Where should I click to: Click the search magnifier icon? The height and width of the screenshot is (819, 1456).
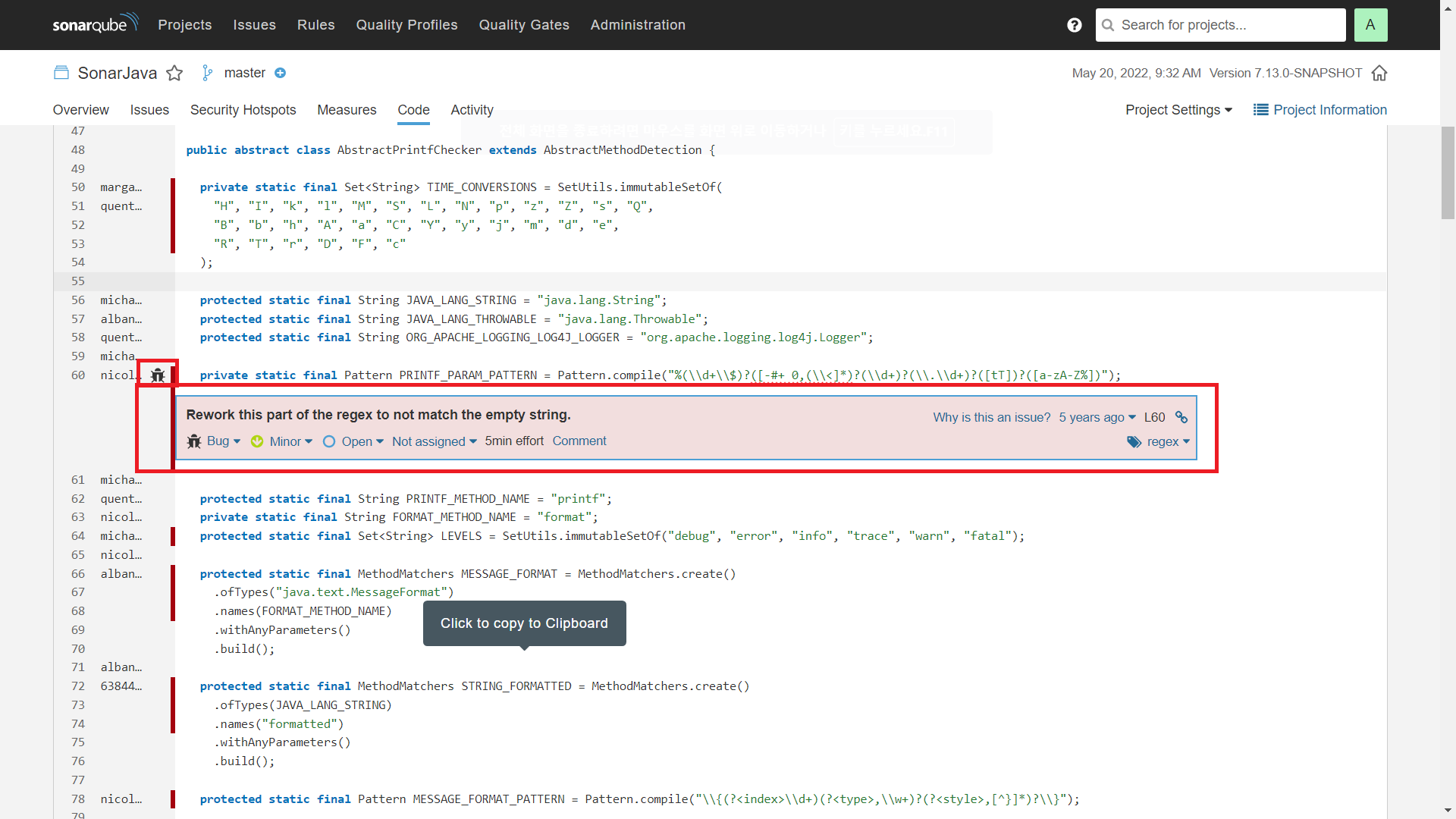click(1108, 25)
